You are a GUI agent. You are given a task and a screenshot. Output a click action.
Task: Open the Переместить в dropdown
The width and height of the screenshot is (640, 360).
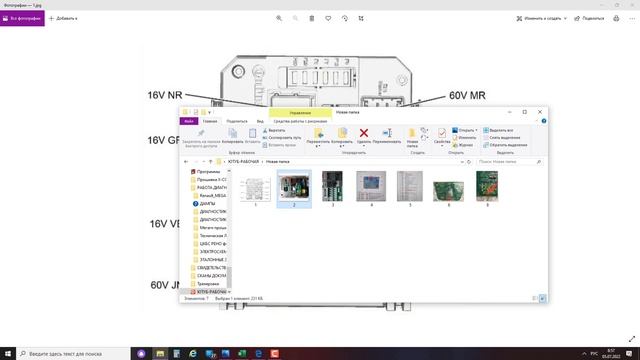click(318, 138)
